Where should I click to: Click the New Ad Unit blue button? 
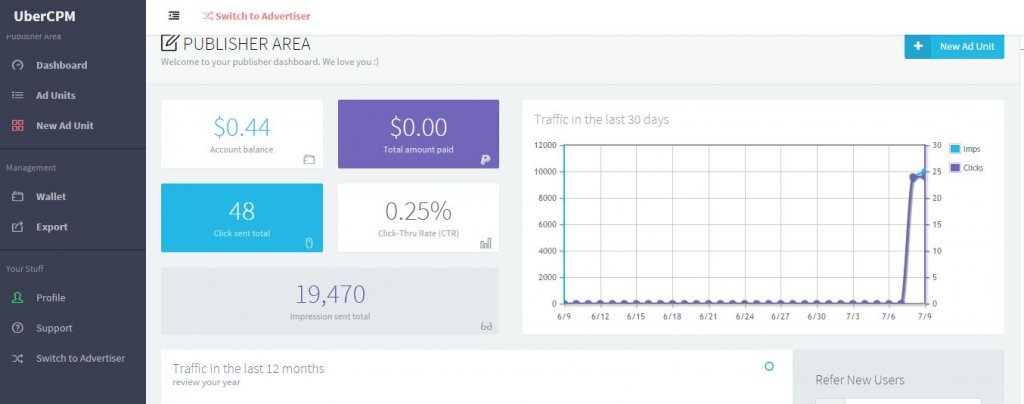click(954, 46)
